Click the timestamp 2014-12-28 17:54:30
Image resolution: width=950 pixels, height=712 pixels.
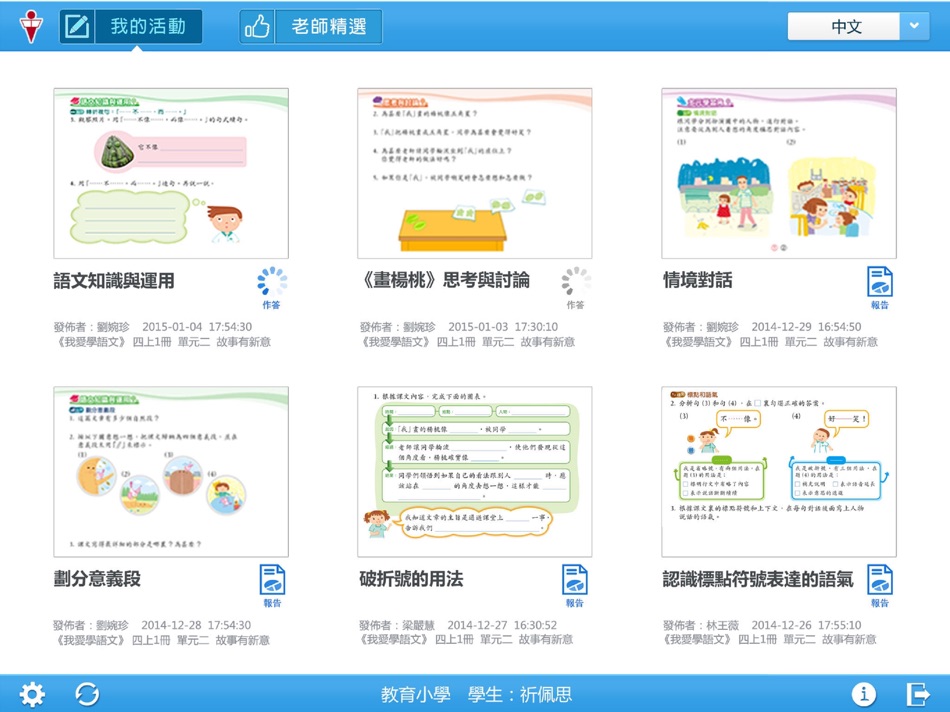click(196, 625)
